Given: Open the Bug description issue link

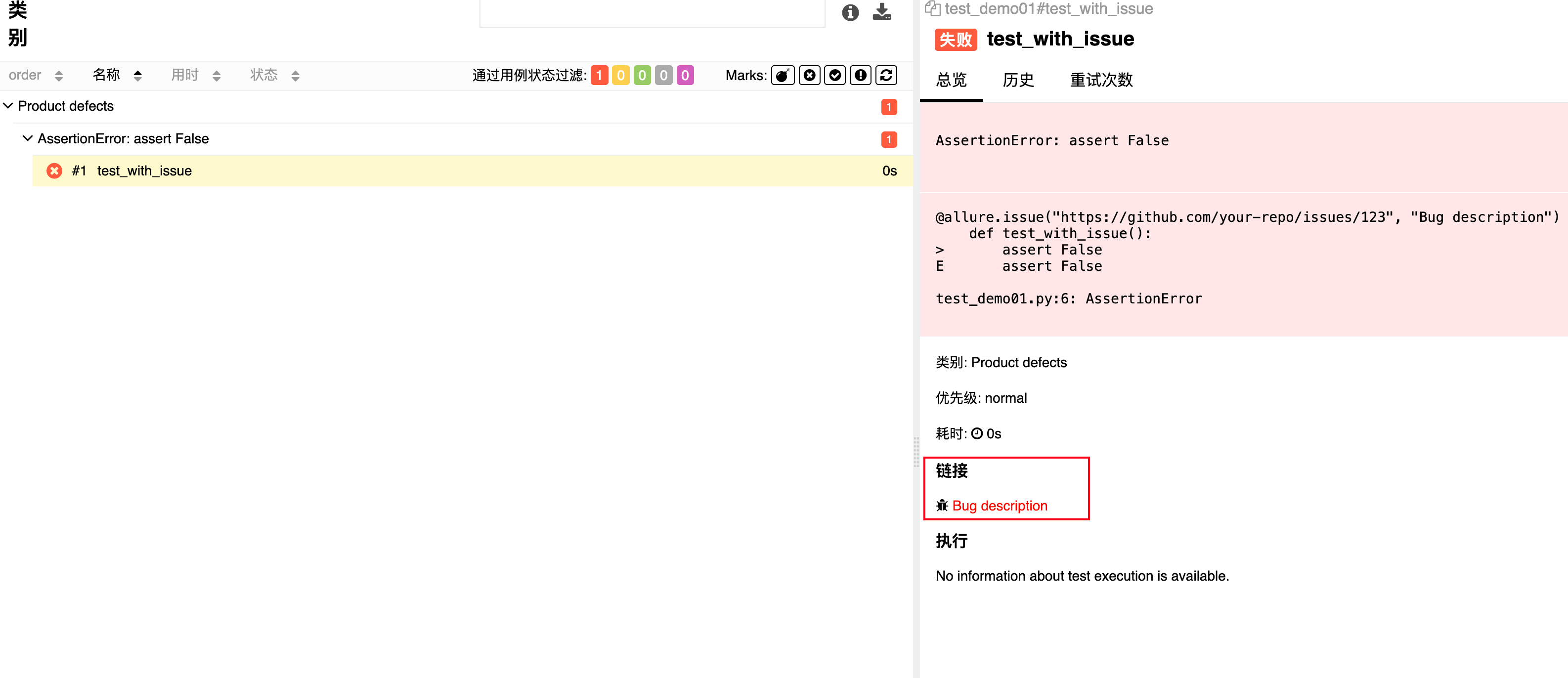Looking at the screenshot, I should [999, 506].
